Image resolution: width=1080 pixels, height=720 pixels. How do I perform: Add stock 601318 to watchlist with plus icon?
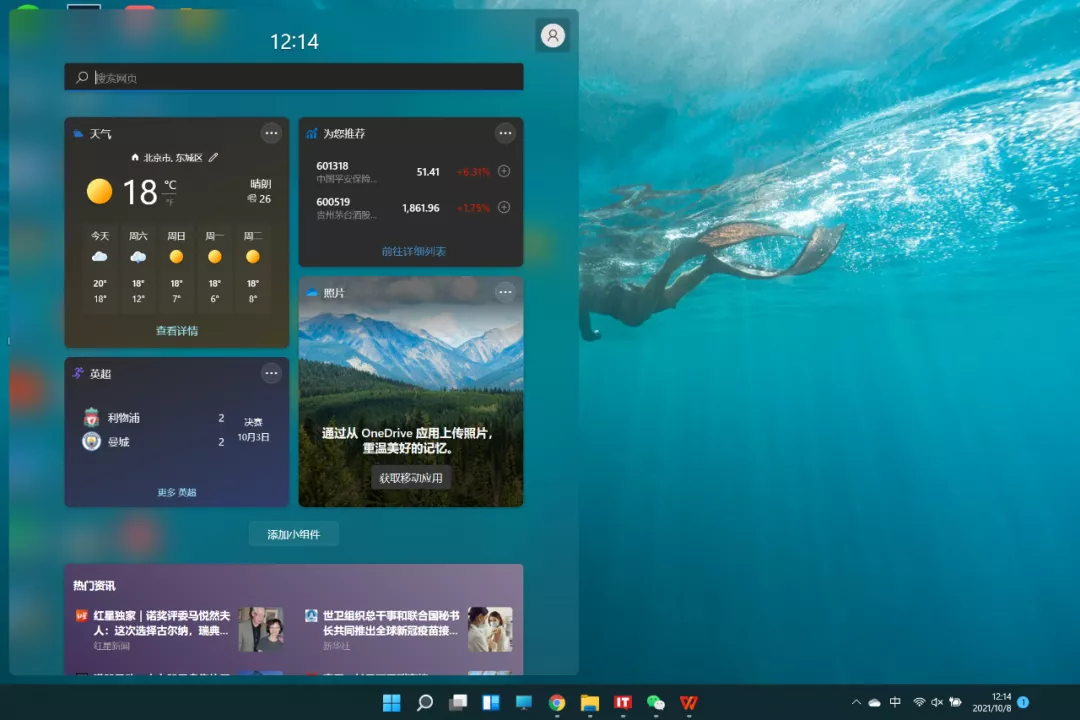tap(504, 171)
